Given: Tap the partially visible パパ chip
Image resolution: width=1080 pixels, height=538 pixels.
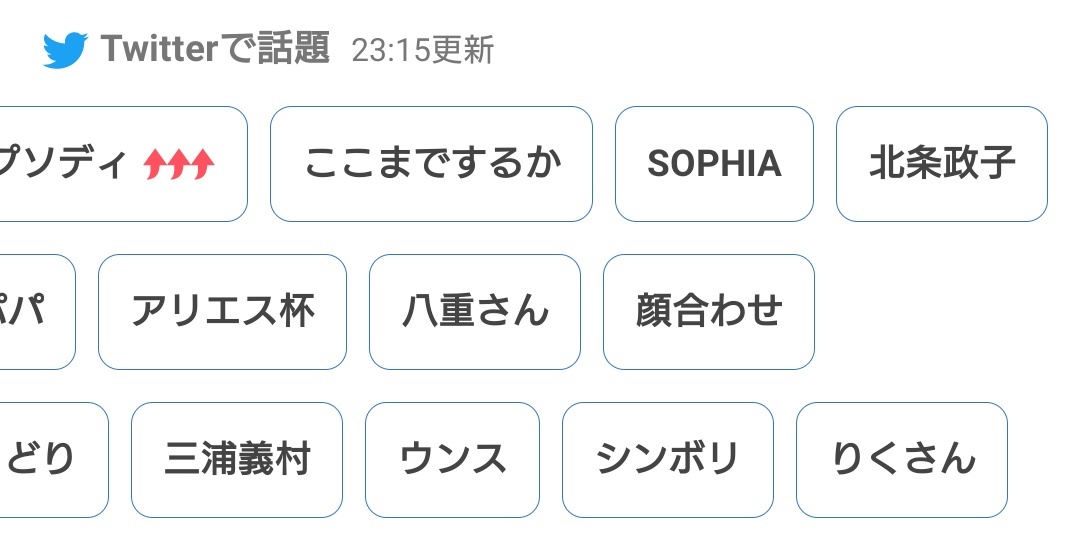Looking at the screenshot, I should (38, 312).
